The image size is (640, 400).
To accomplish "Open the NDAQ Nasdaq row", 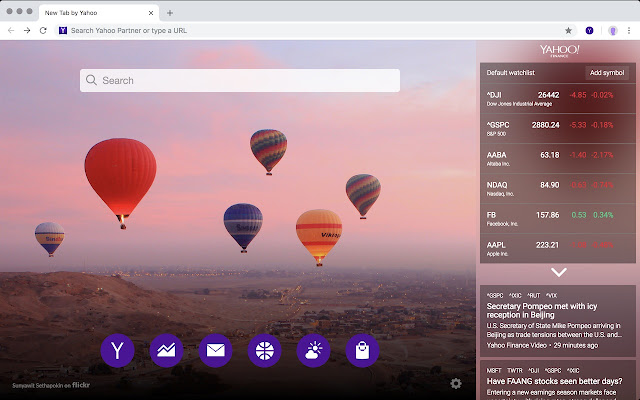I will pyautogui.click(x=558, y=189).
